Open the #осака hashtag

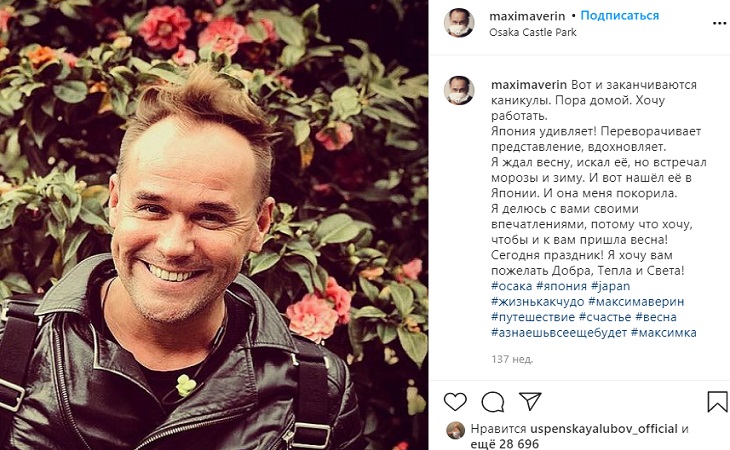click(511, 286)
